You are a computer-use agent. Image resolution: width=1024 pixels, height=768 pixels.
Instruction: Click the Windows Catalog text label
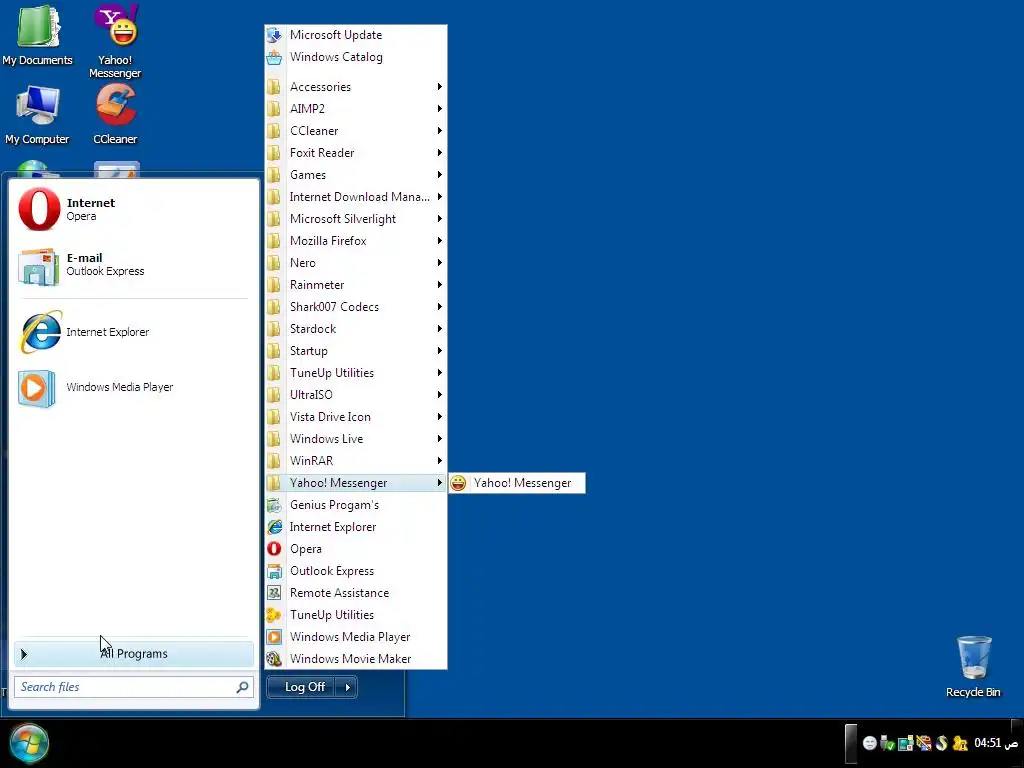coord(336,57)
